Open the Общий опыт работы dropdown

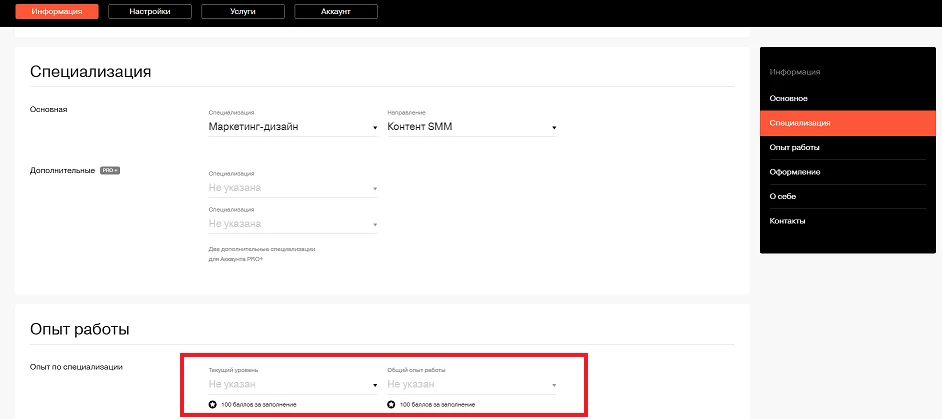(472, 384)
